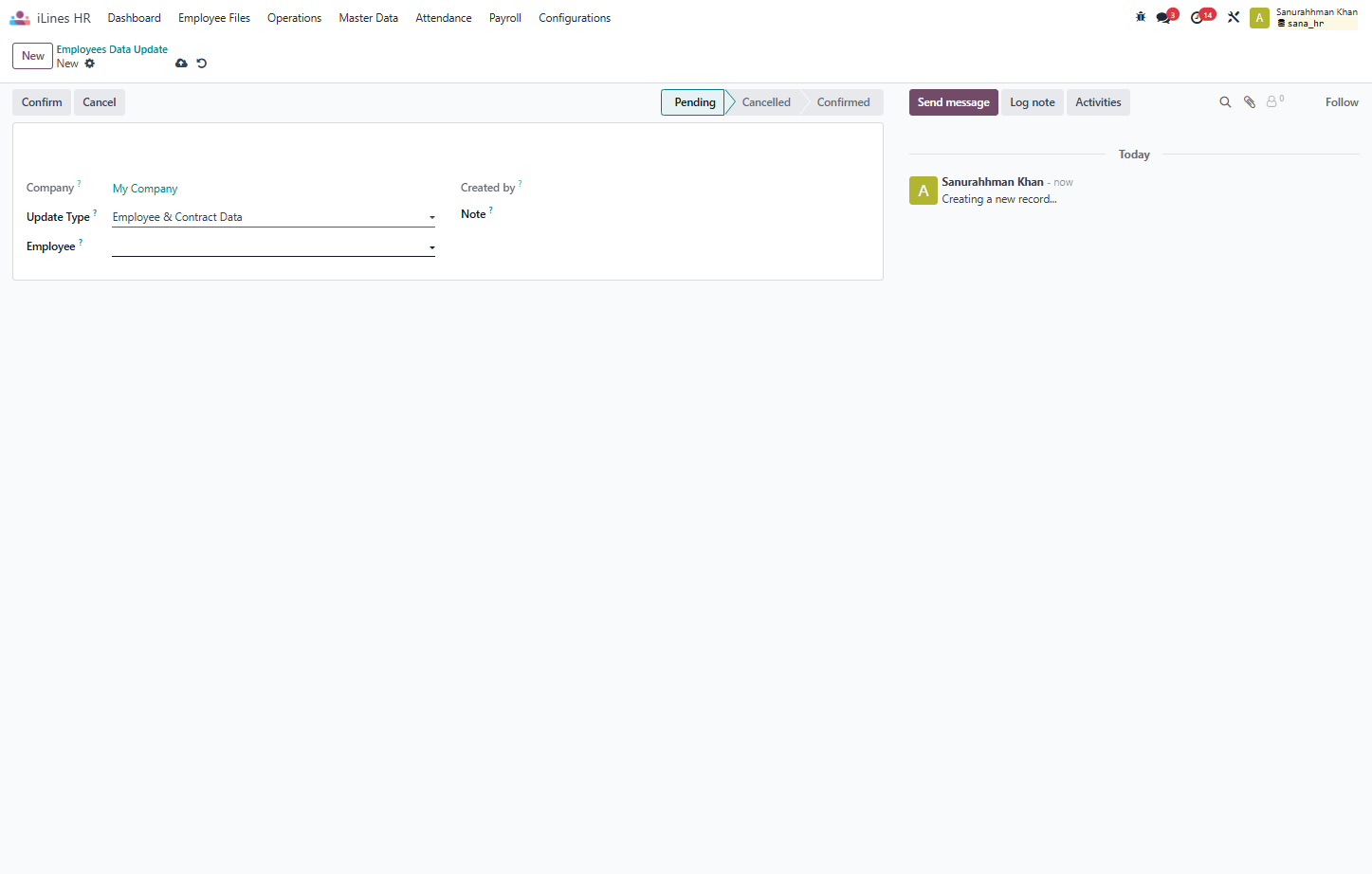1372x874 pixels.
Task: Open the My Company link
Action: pyautogui.click(x=145, y=189)
